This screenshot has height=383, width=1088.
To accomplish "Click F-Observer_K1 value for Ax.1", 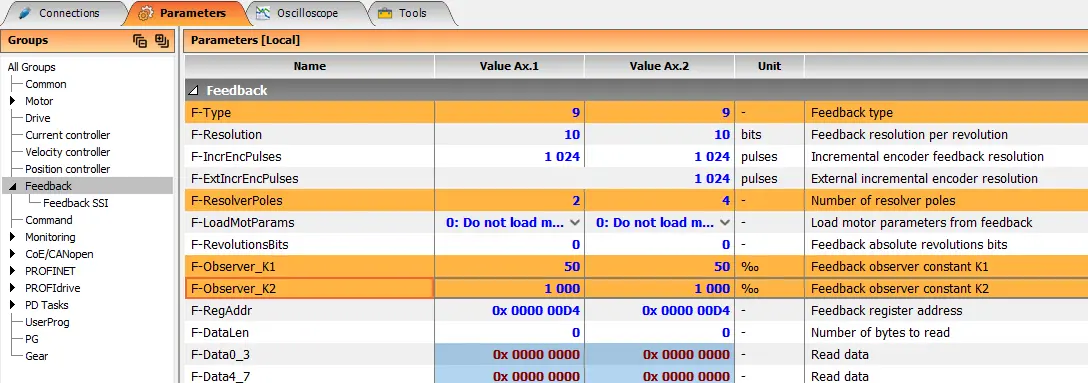I will (x=509, y=267).
